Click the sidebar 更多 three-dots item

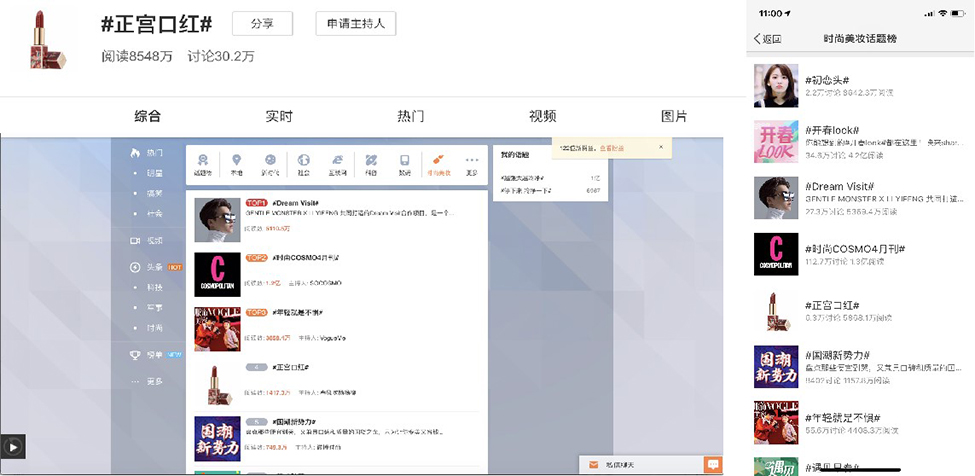pyautogui.click(x=147, y=382)
